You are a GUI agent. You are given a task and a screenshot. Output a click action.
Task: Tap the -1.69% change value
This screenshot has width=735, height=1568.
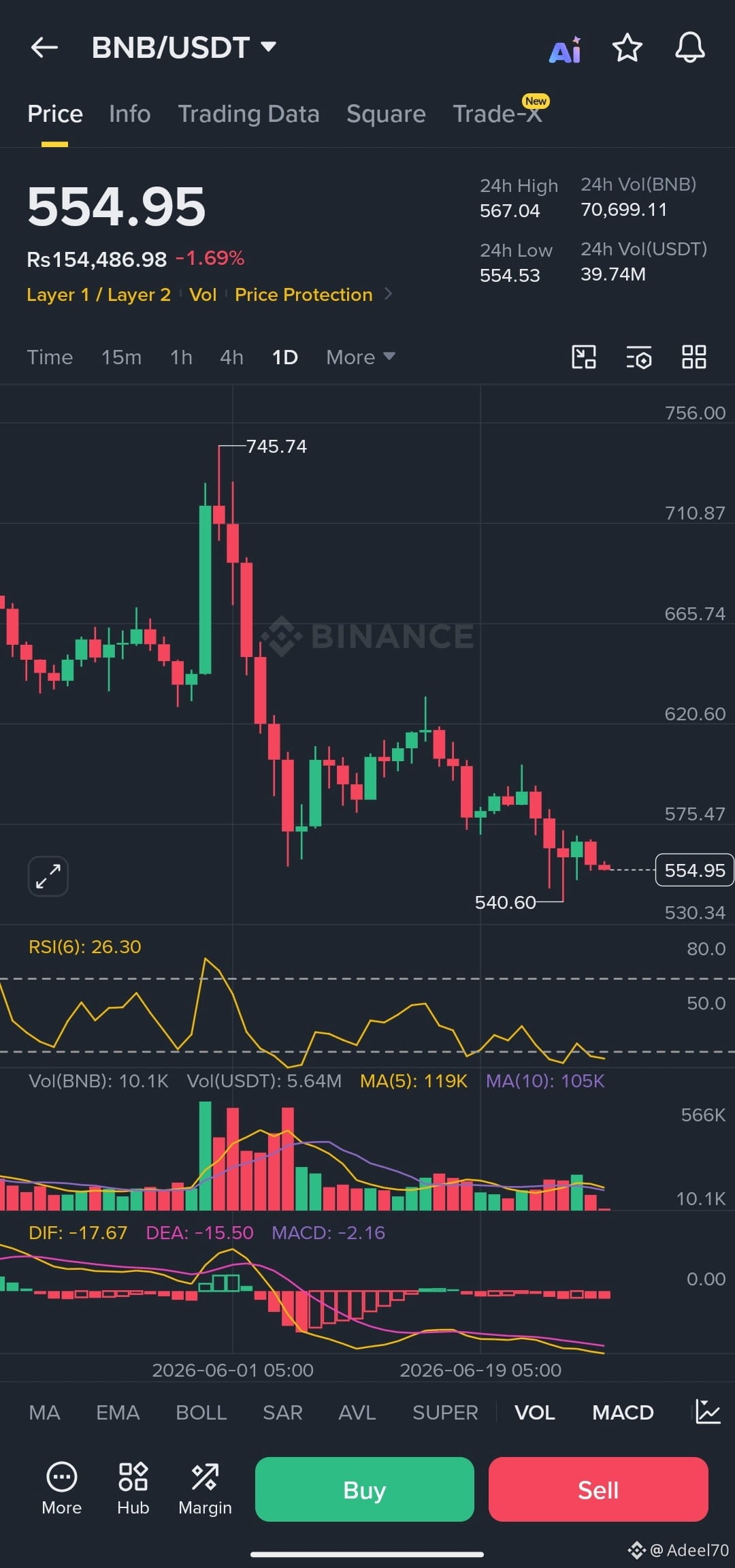coord(210,258)
